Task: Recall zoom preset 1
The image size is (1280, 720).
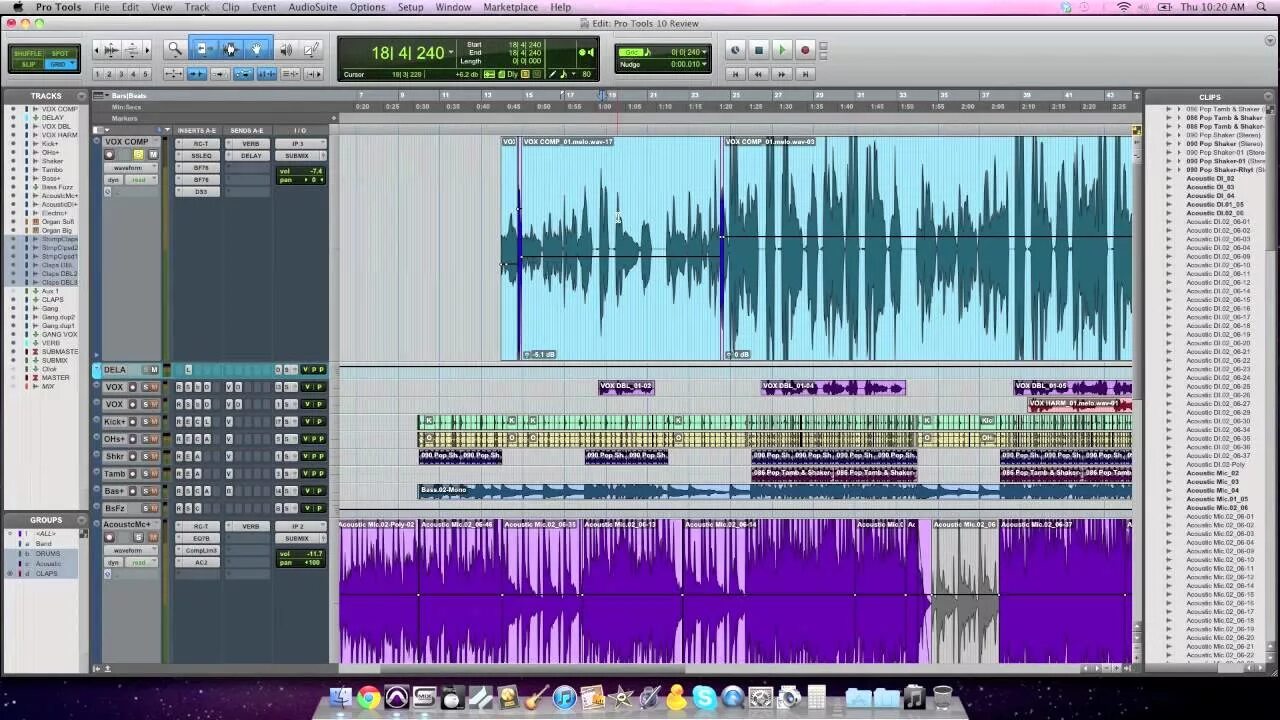Action: (x=98, y=74)
